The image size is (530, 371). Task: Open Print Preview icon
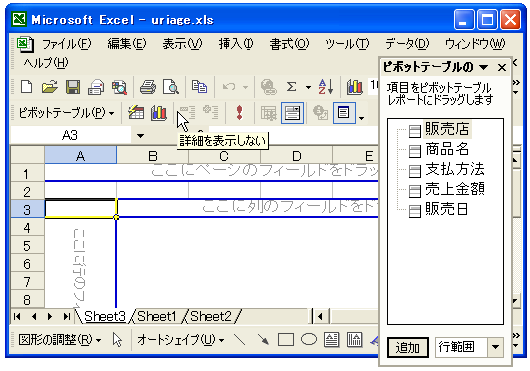(171, 87)
